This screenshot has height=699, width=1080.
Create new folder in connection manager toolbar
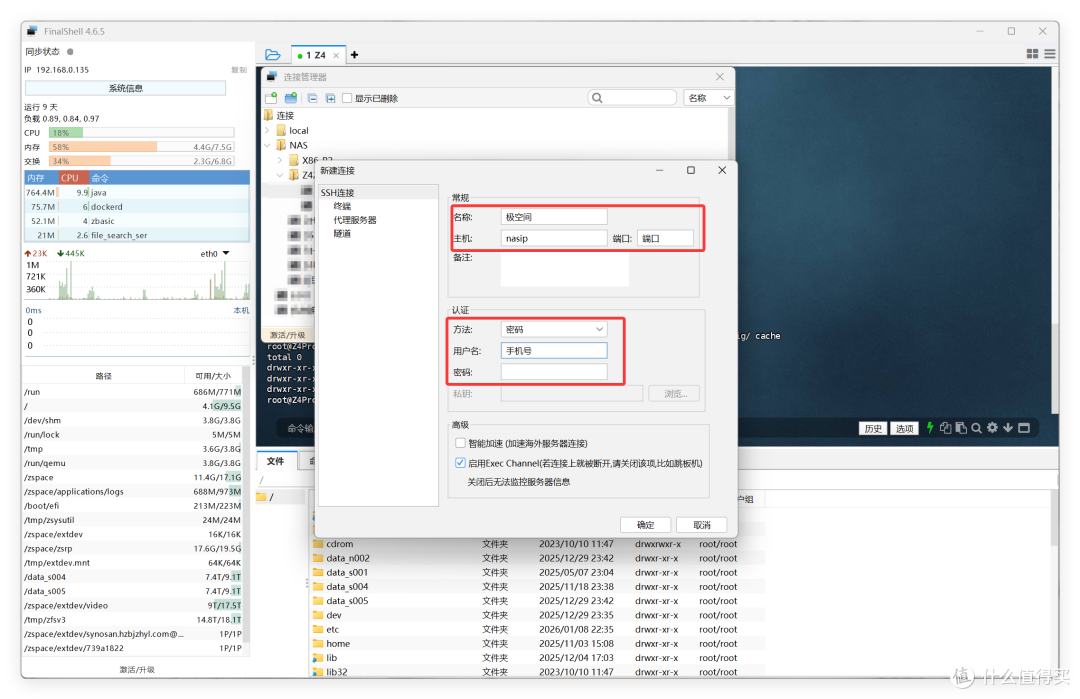tap(291, 98)
